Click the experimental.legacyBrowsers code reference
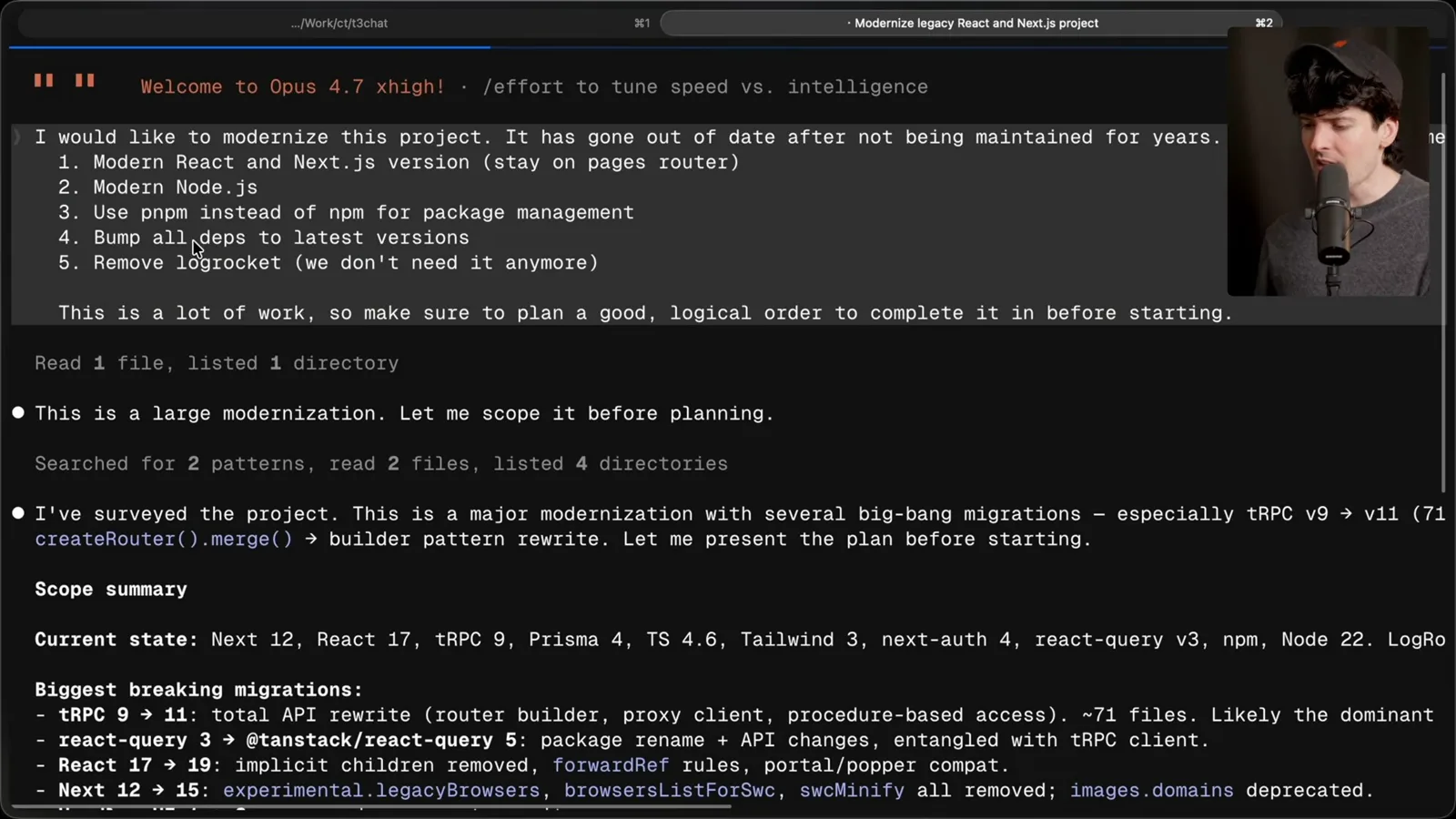Screen dimensions: 1456x819 pos(381,790)
